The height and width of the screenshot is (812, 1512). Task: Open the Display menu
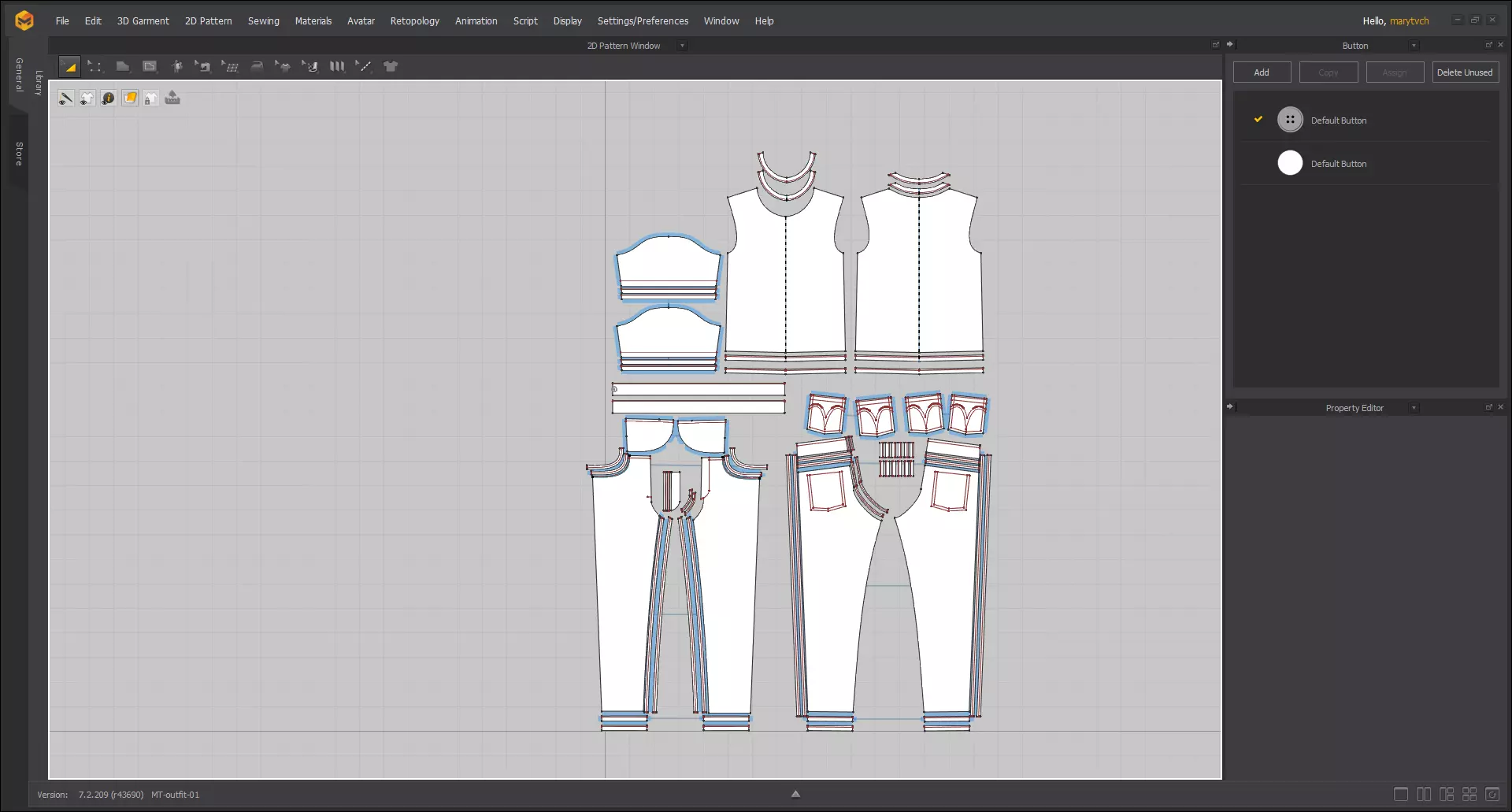point(567,21)
